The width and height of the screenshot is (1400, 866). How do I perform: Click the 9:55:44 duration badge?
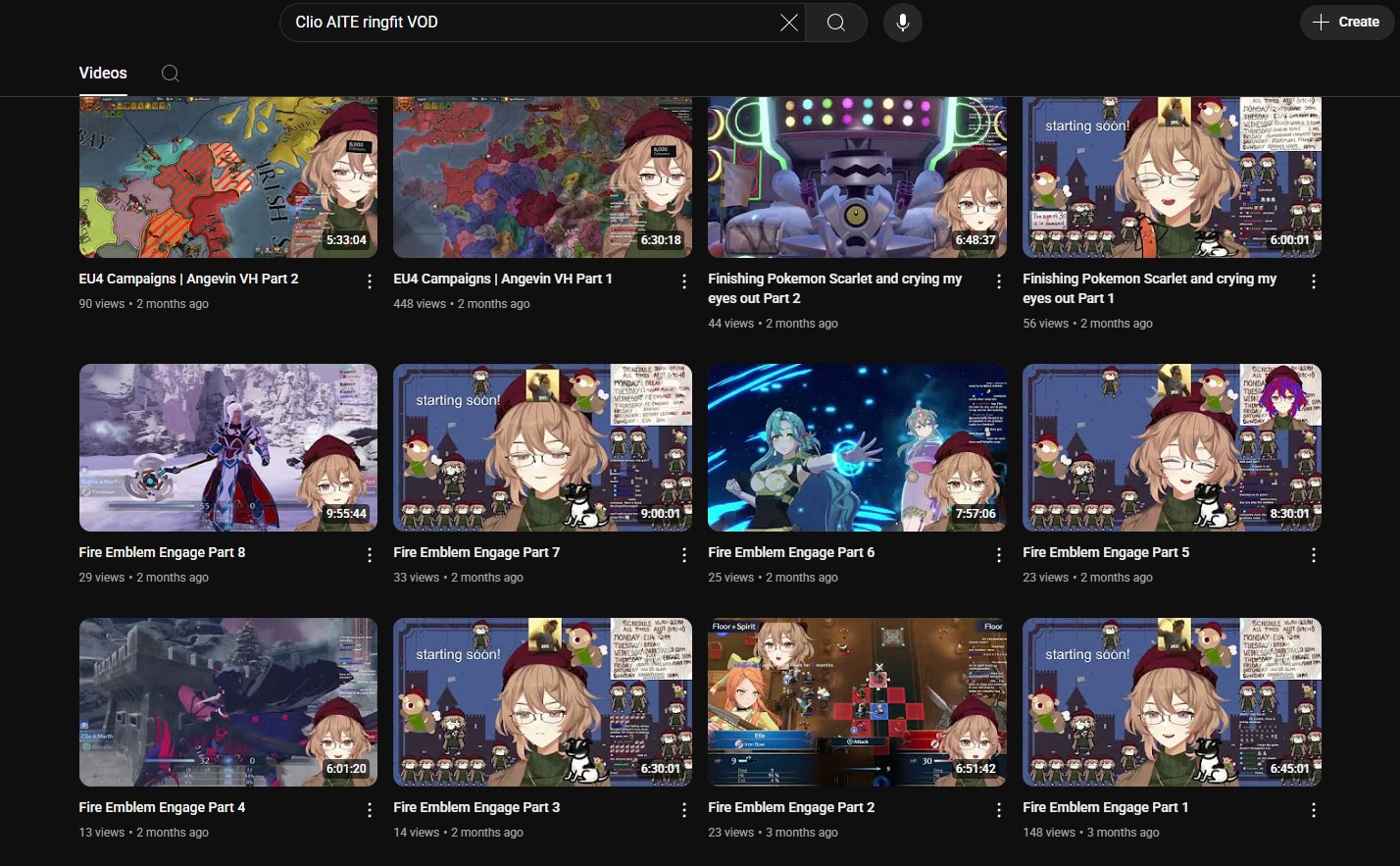coord(346,514)
